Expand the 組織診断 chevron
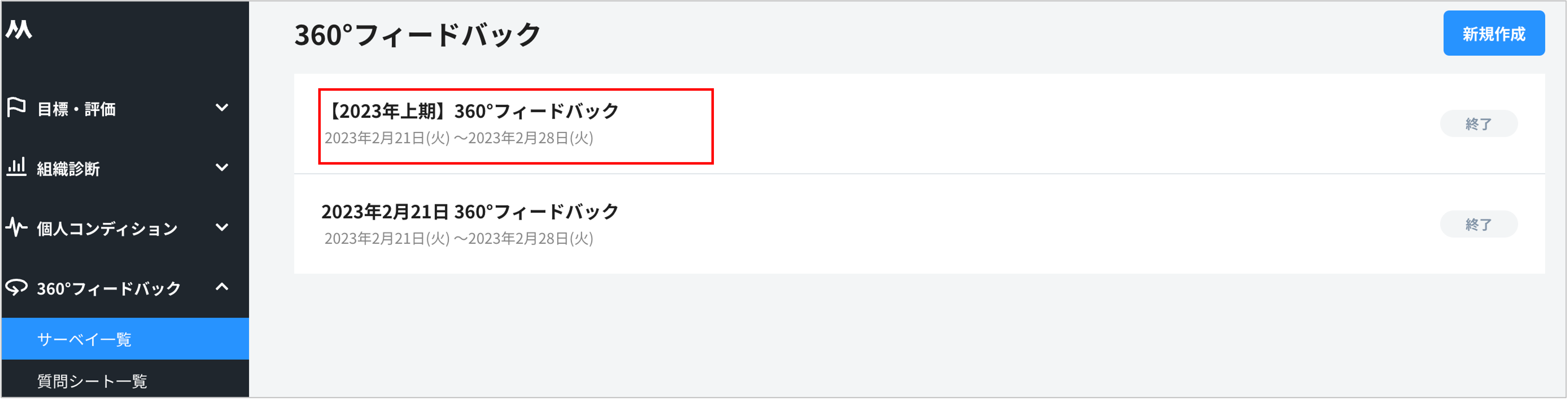The width and height of the screenshot is (1568, 399). (x=222, y=167)
